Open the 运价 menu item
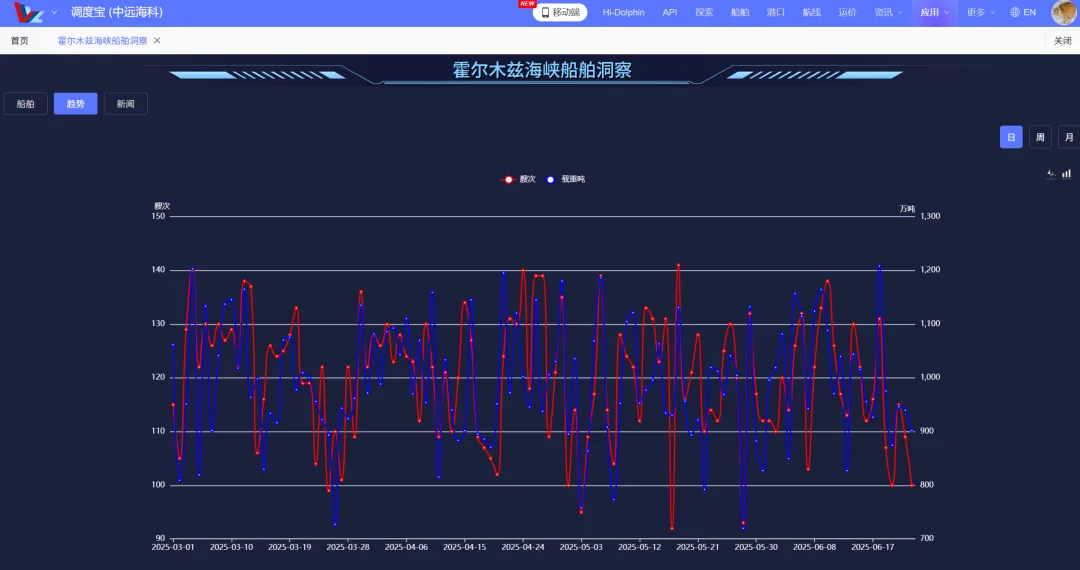Viewport: 1080px width, 570px height. (x=847, y=12)
